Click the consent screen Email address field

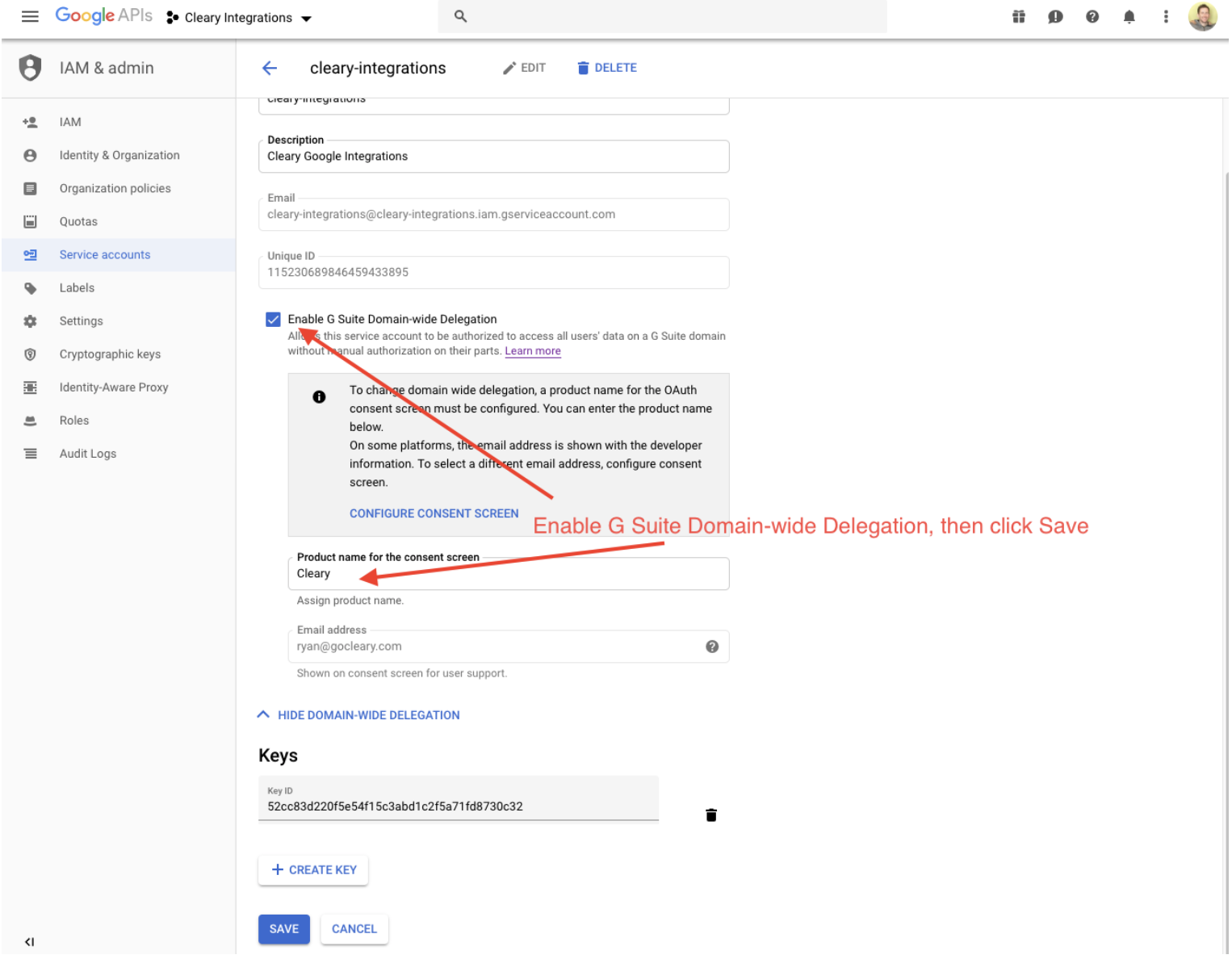tap(509, 646)
